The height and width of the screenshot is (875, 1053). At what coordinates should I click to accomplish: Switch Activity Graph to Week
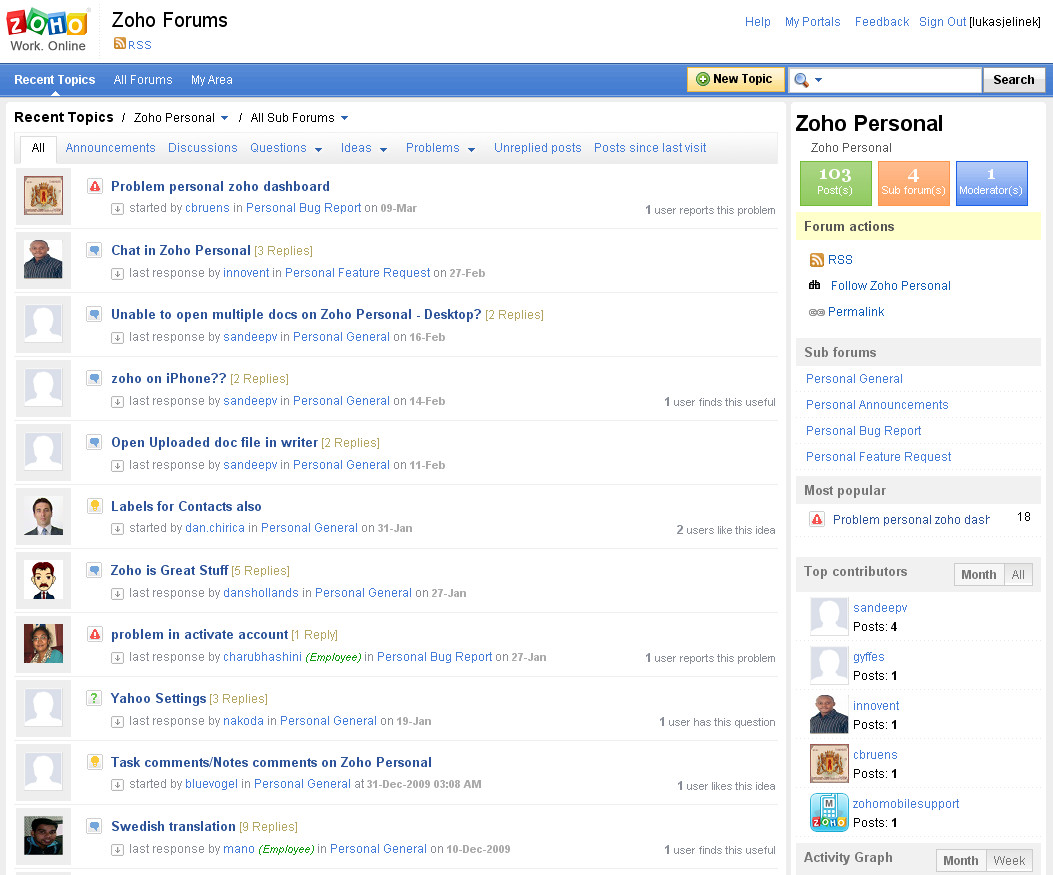pyautogui.click(x=1009, y=860)
